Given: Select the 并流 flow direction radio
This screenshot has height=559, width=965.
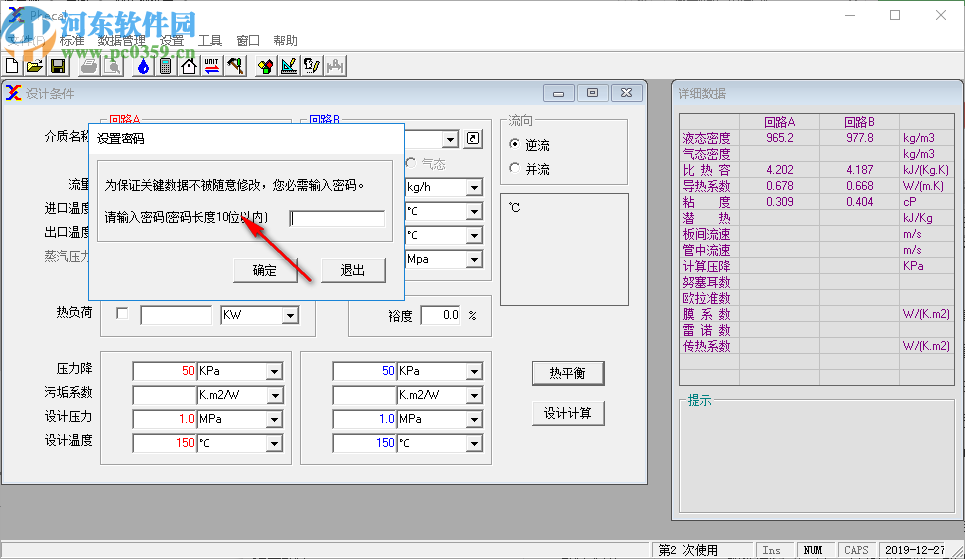Looking at the screenshot, I should (x=515, y=168).
